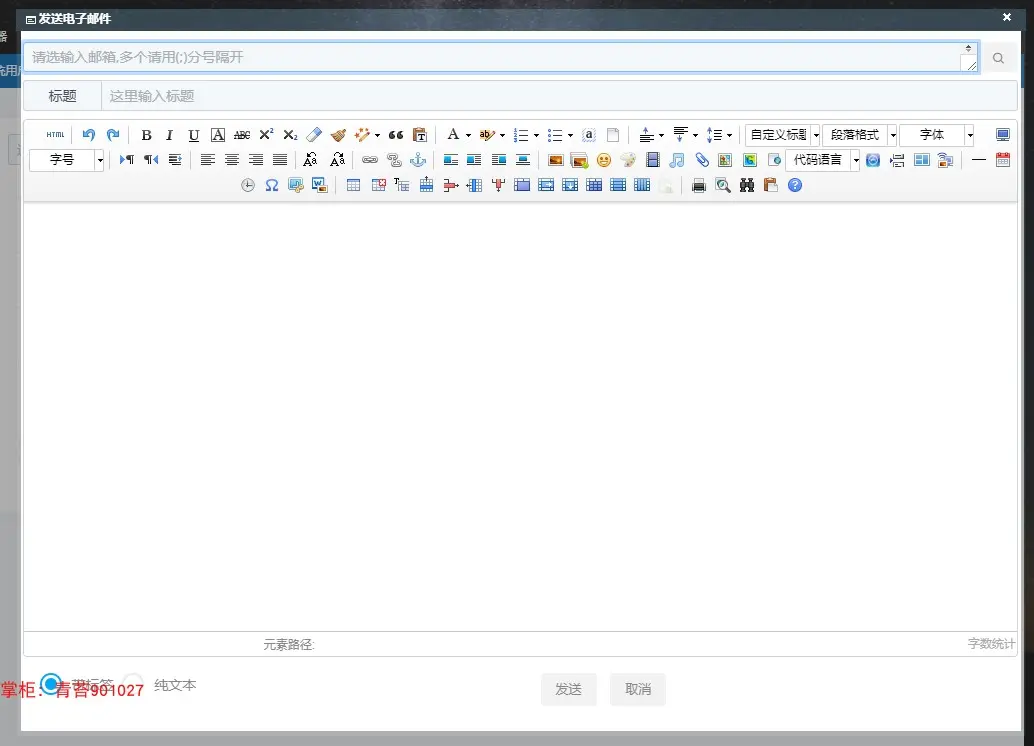Set right-to-left text direction
Screen dimensions: 1034x746
pos(151,160)
